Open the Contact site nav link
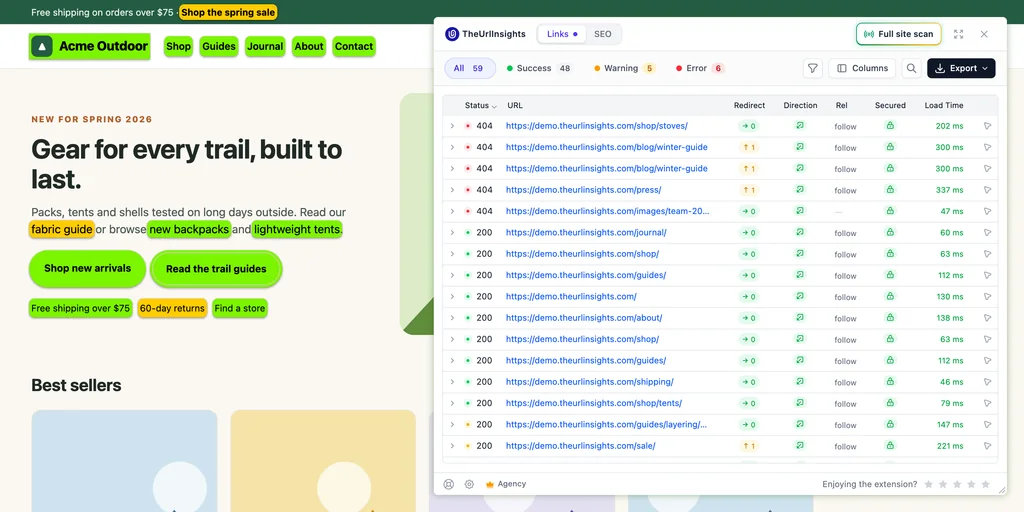The width and height of the screenshot is (1024, 512). point(354,46)
